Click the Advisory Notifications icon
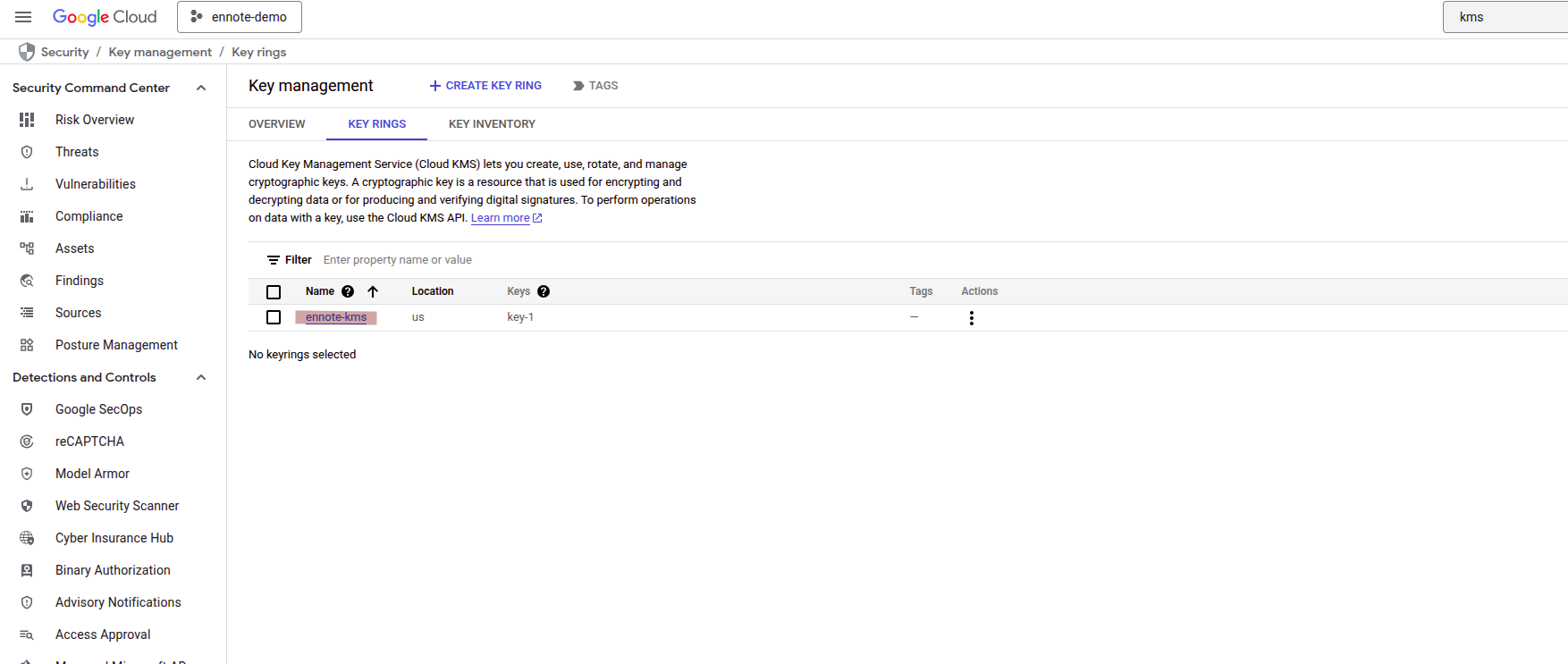1568x664 pixels. click(27, 602)
